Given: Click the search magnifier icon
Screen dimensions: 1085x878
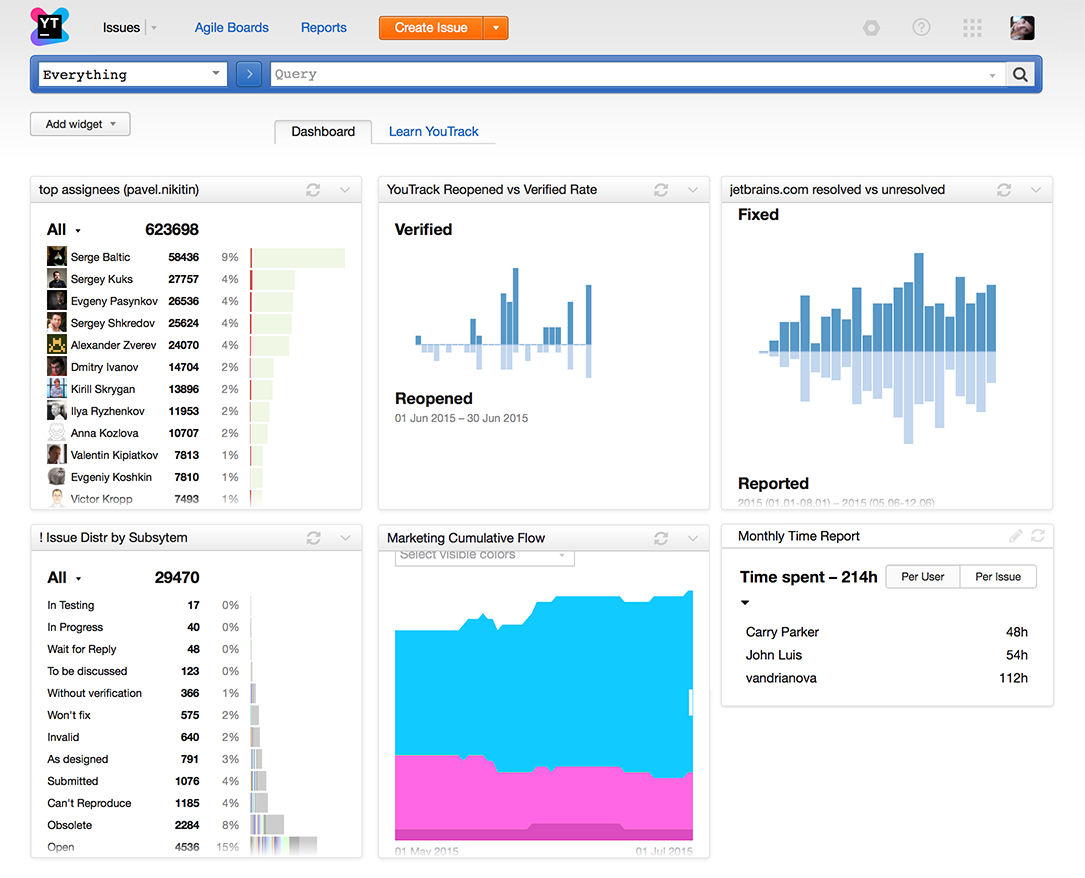Looking at the screenshot, I should point(1020,74).
